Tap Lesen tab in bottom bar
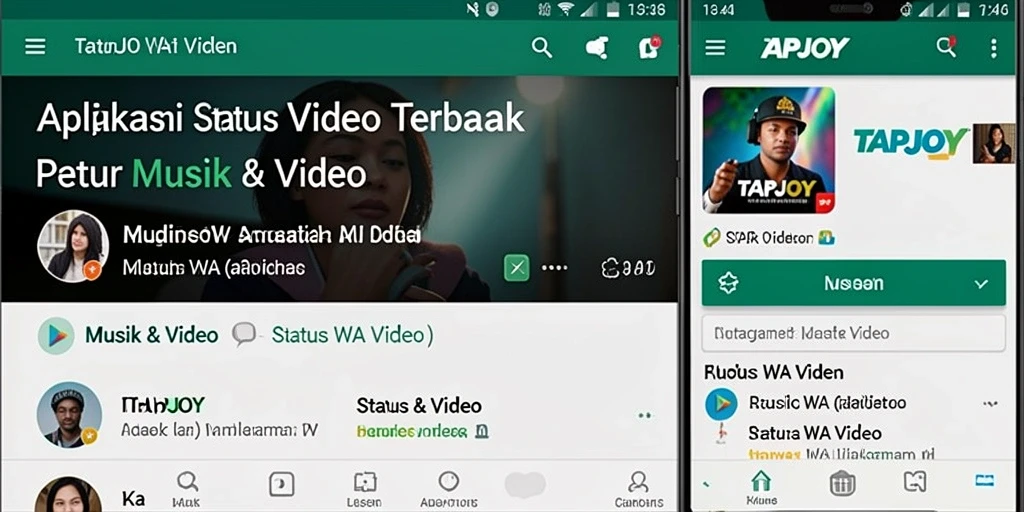The image size is (1024, 512). pyautogui.click(x=365, y=490)
